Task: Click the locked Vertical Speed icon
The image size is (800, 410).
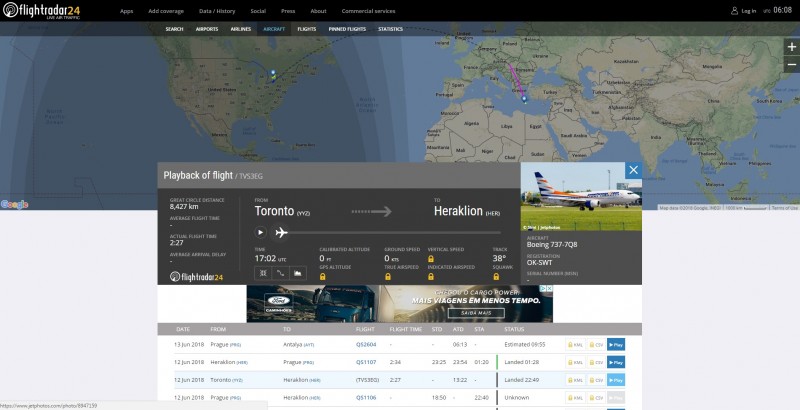Action: pyautogui.click(x=431, y=259)
